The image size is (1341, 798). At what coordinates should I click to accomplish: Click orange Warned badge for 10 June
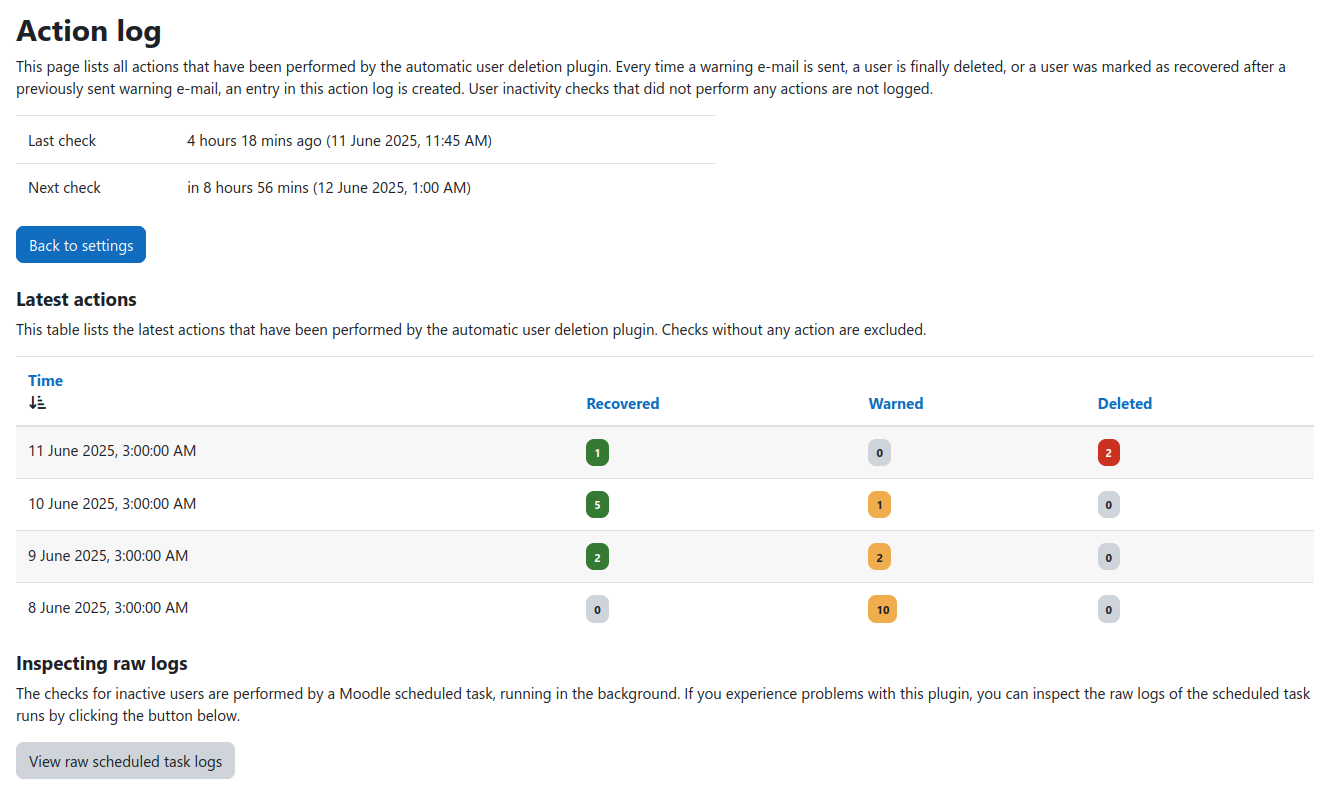(x=879, y=505)
